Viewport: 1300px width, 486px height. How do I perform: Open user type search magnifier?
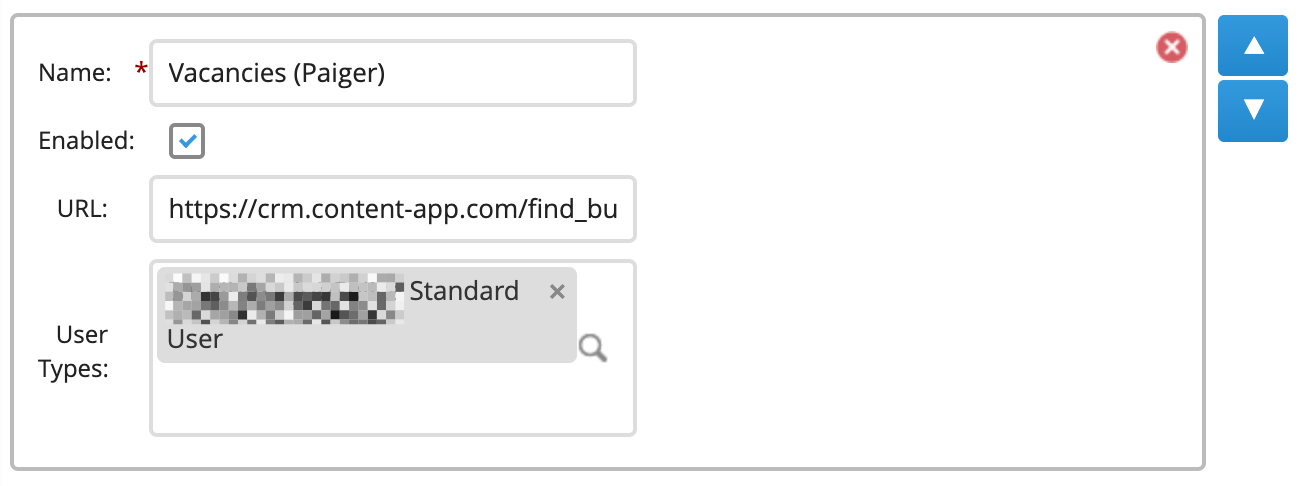593,348
